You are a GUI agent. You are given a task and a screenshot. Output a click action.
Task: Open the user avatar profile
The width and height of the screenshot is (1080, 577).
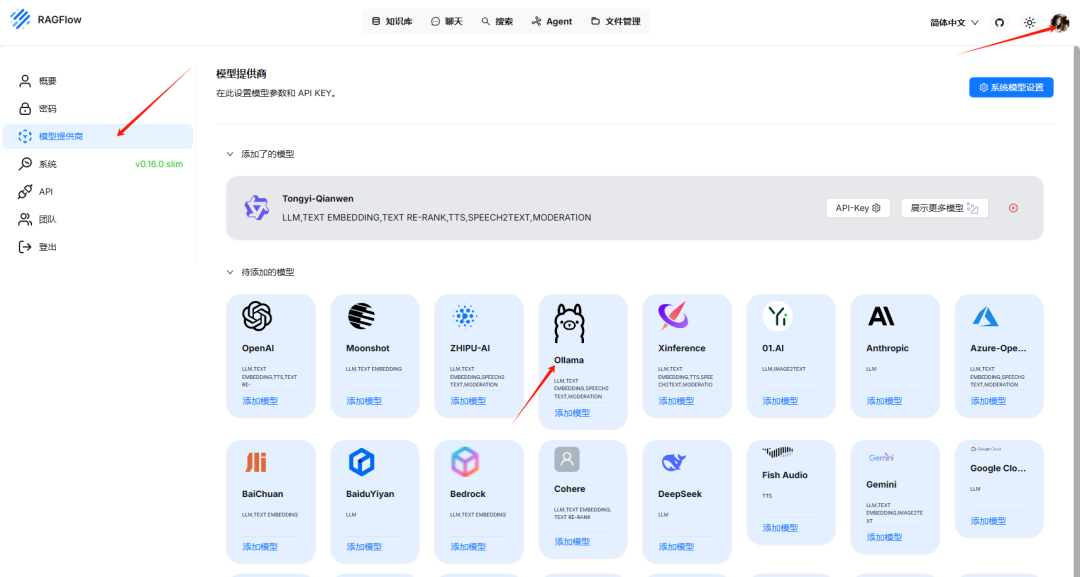click(x=1059, y=22)
